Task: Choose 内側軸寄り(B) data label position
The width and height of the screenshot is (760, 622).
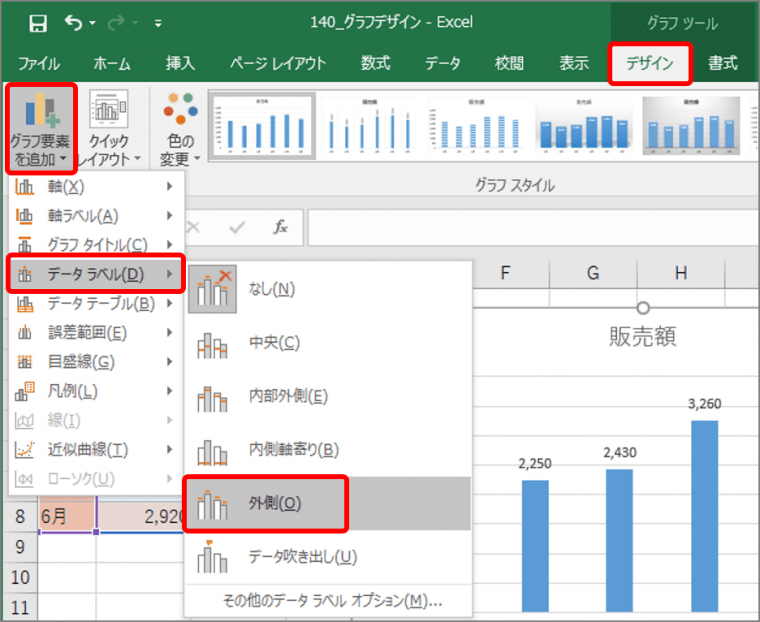Action: [329, 449]
